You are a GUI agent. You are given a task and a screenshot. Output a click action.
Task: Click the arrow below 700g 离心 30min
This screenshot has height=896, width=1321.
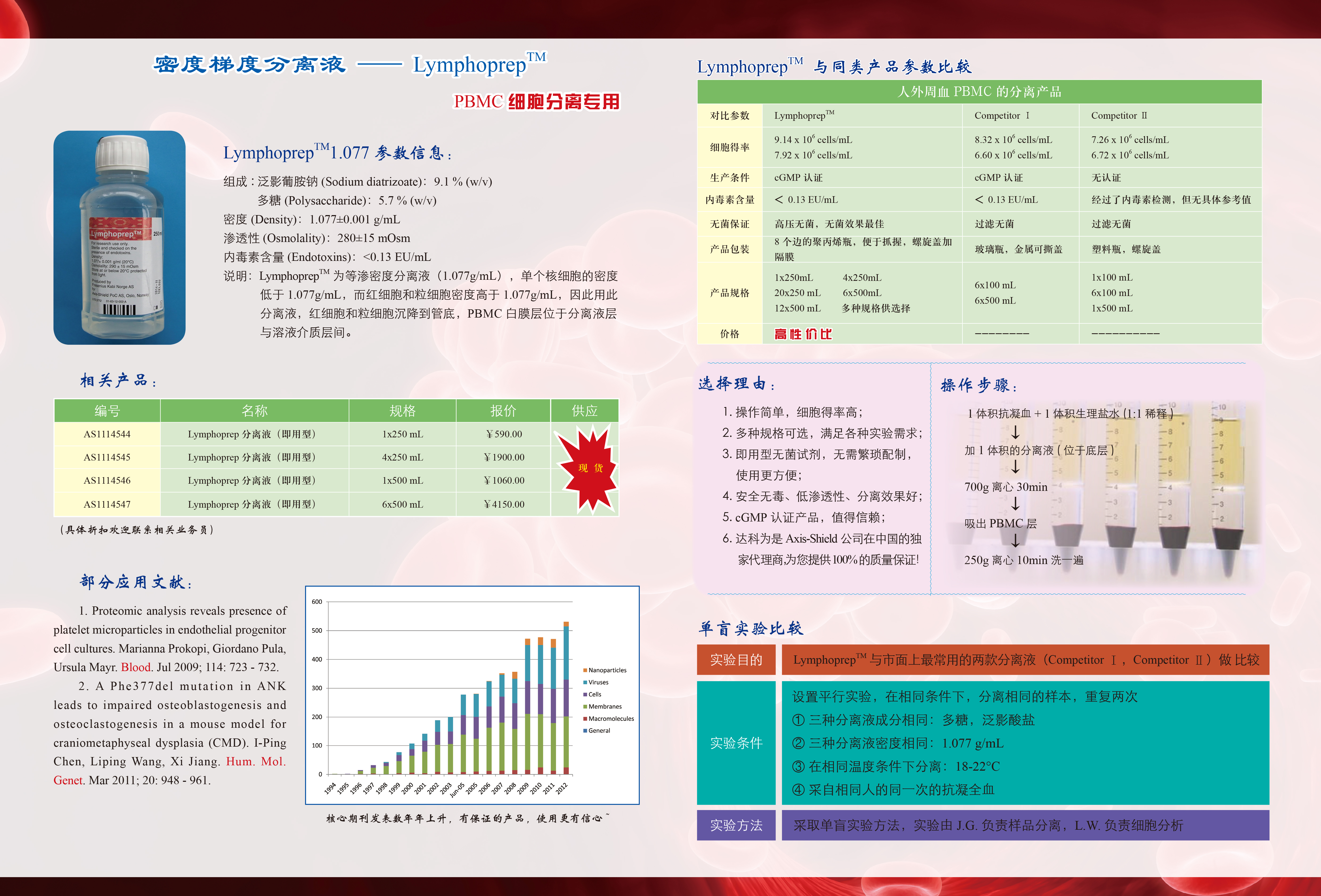(1015, 504)
